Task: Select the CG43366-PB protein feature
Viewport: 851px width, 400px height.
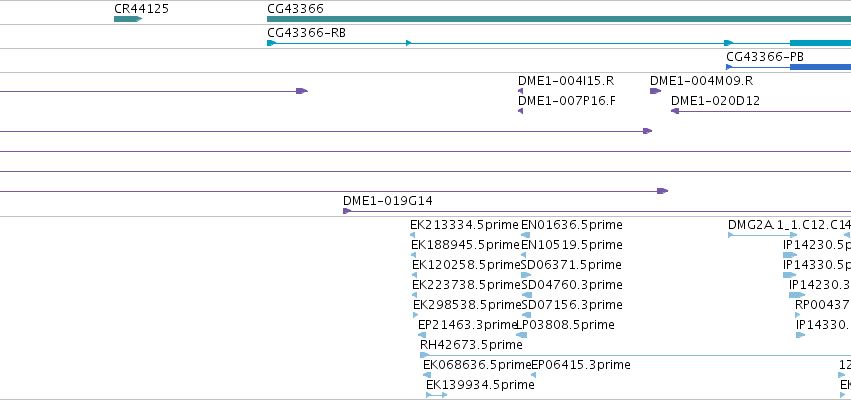Action: (789, 67)
